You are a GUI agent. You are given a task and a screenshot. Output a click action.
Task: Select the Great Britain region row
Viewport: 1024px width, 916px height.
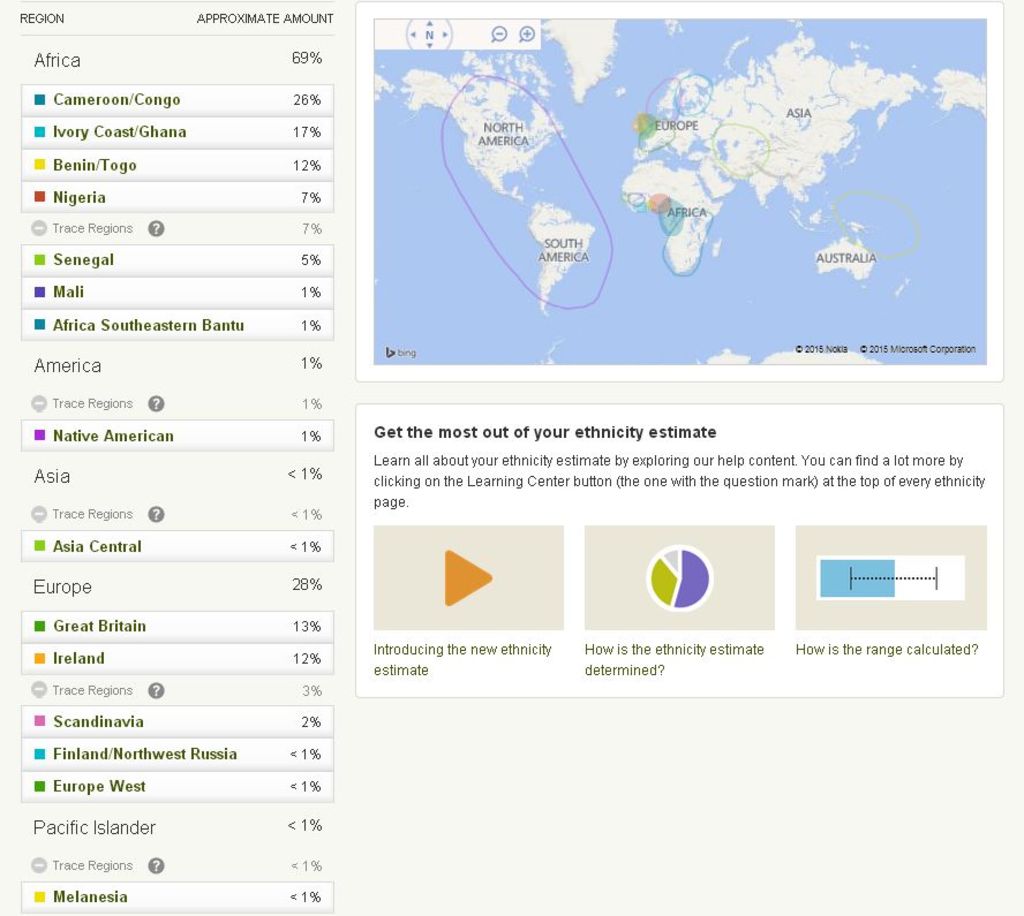(x=178, y=626)
